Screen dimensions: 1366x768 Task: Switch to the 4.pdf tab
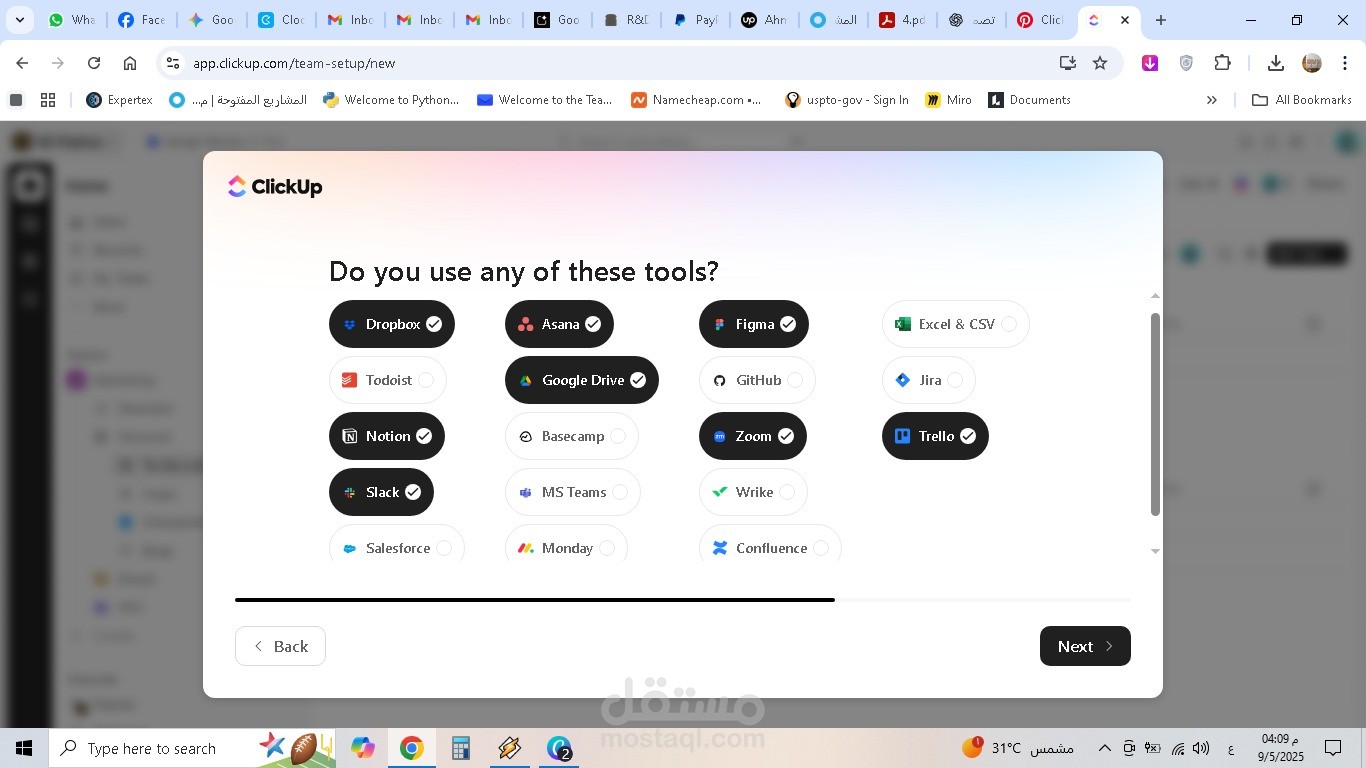click(x=903, y=20)
